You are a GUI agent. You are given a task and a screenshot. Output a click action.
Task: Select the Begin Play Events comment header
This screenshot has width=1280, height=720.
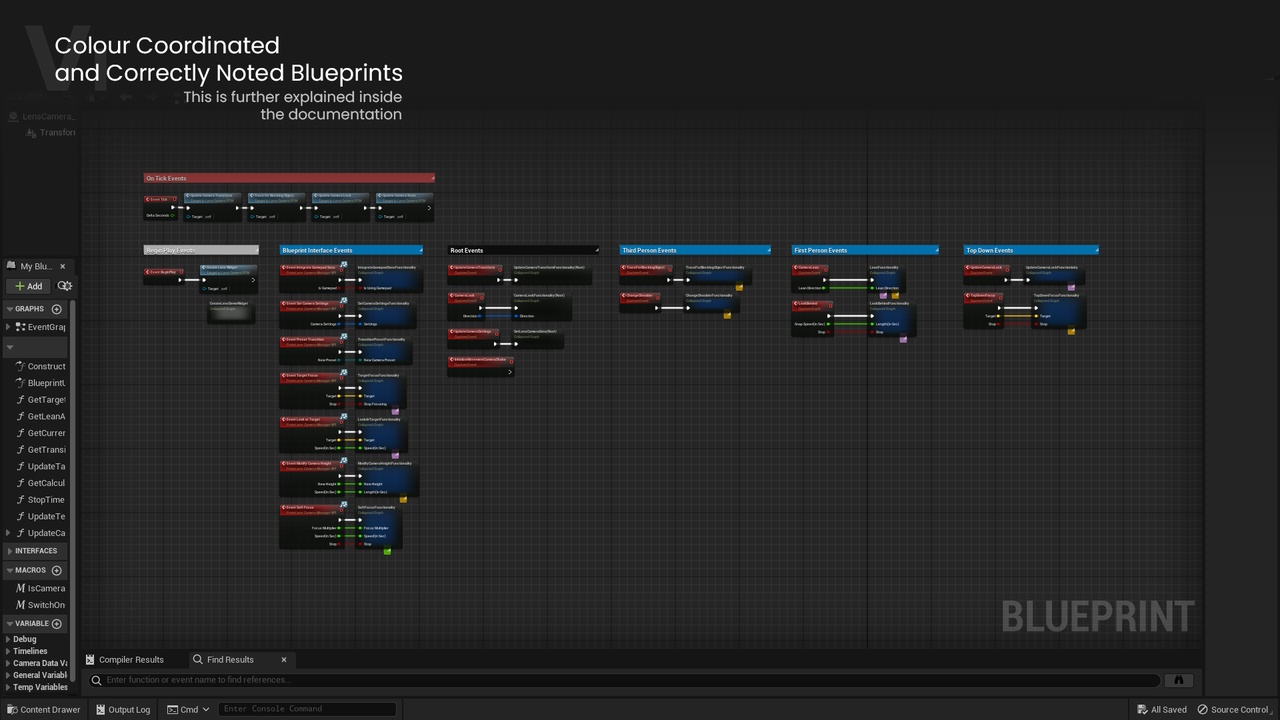click(x=201, y=250)
